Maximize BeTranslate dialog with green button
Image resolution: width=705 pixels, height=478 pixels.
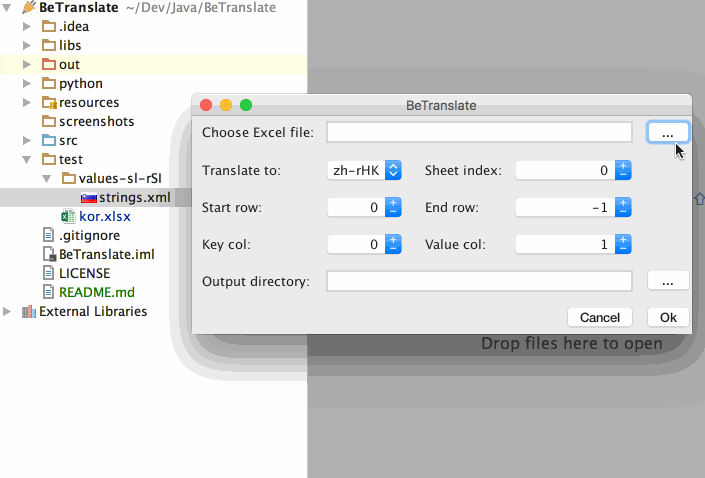point(246,105)
